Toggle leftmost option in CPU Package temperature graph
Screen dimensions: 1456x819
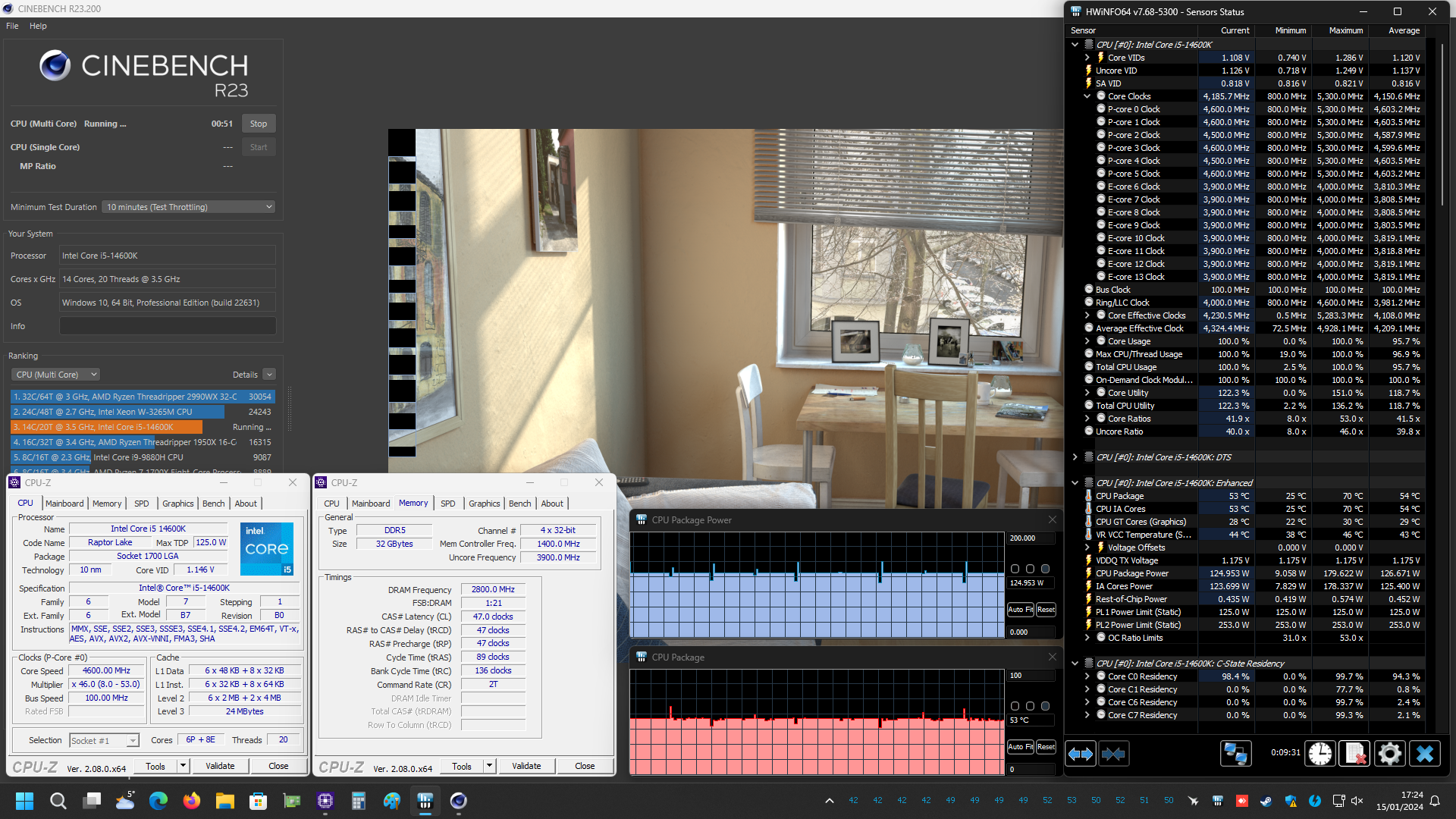1015,706
